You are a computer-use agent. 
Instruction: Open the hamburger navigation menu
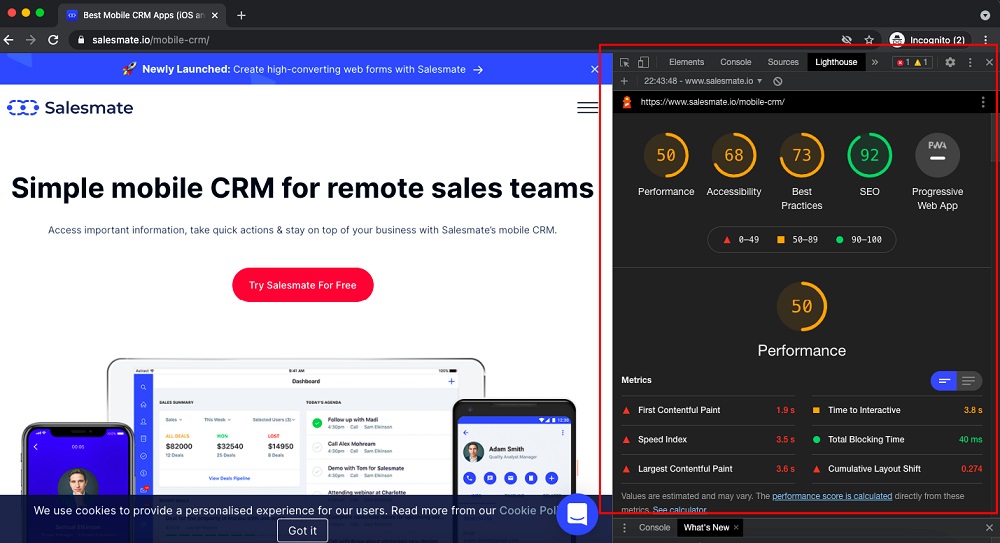(587, 108)
